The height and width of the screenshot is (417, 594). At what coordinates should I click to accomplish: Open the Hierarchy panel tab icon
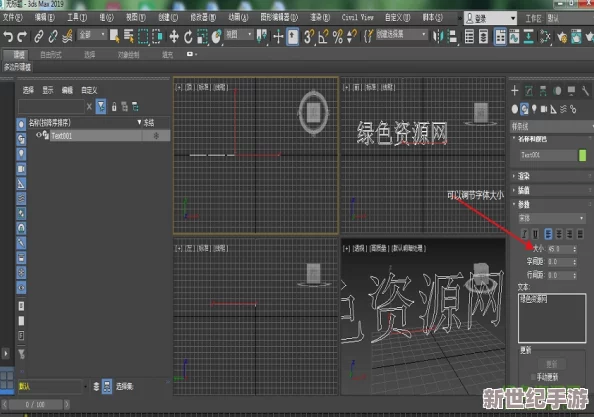point(543,91)
